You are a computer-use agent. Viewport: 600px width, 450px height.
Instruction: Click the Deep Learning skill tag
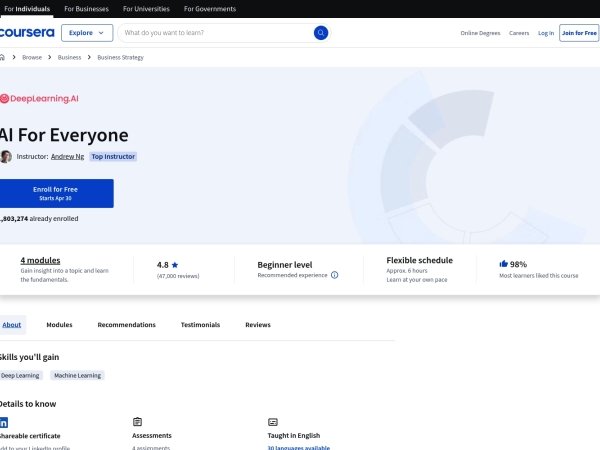coord(20,375)
